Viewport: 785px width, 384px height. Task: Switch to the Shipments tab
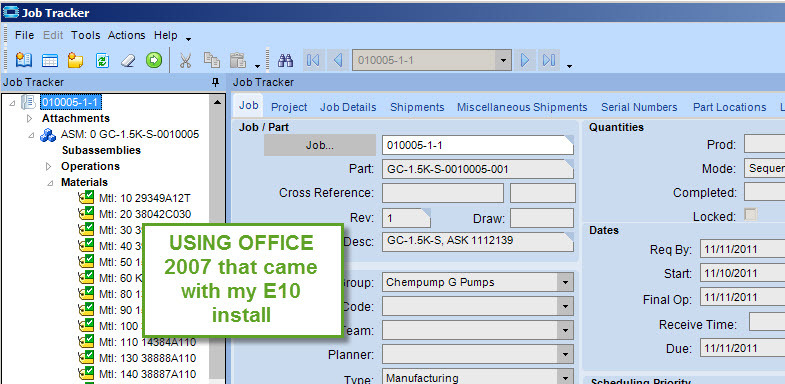coord(417,107)
